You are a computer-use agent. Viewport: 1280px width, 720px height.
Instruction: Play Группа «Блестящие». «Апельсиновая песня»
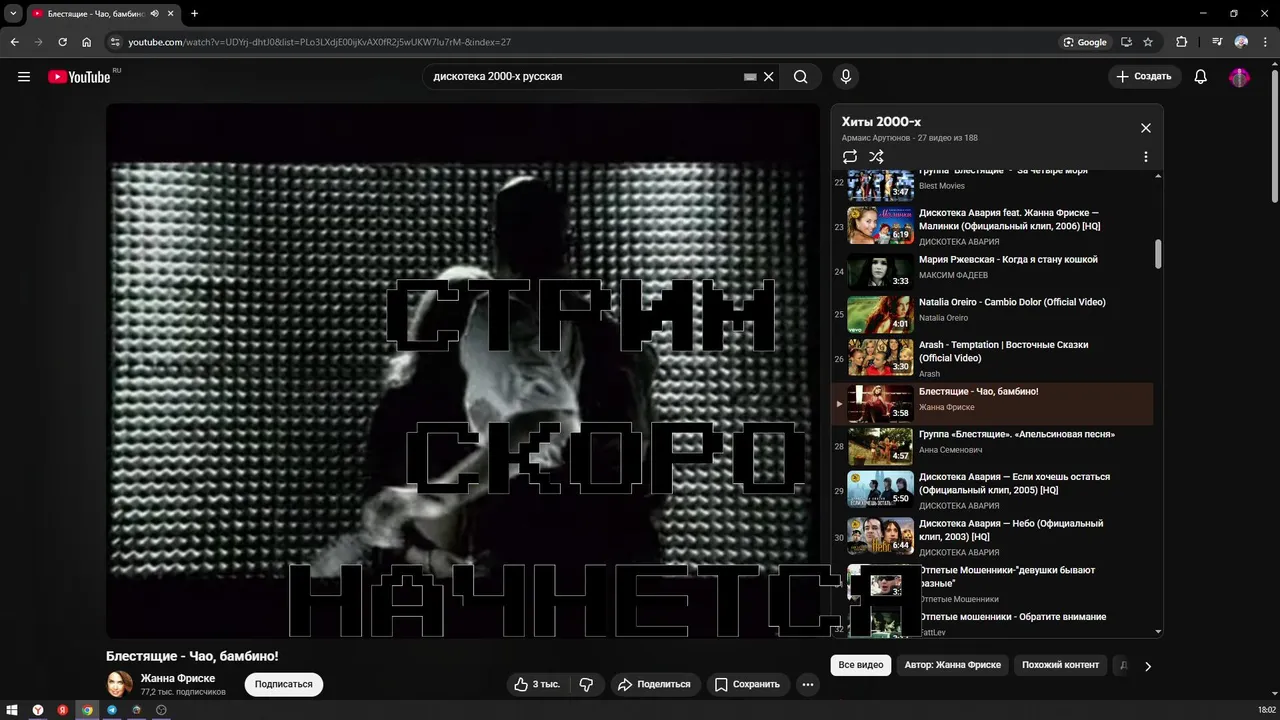992,446
